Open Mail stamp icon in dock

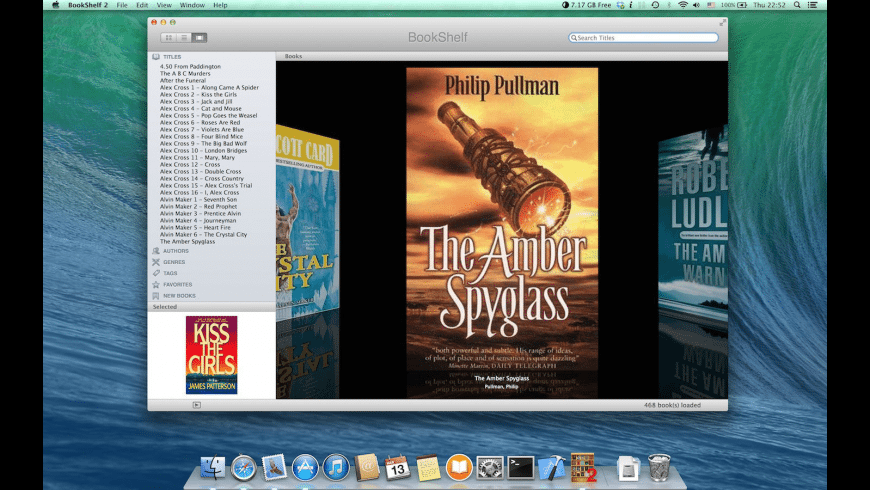(x=275, y=467)
